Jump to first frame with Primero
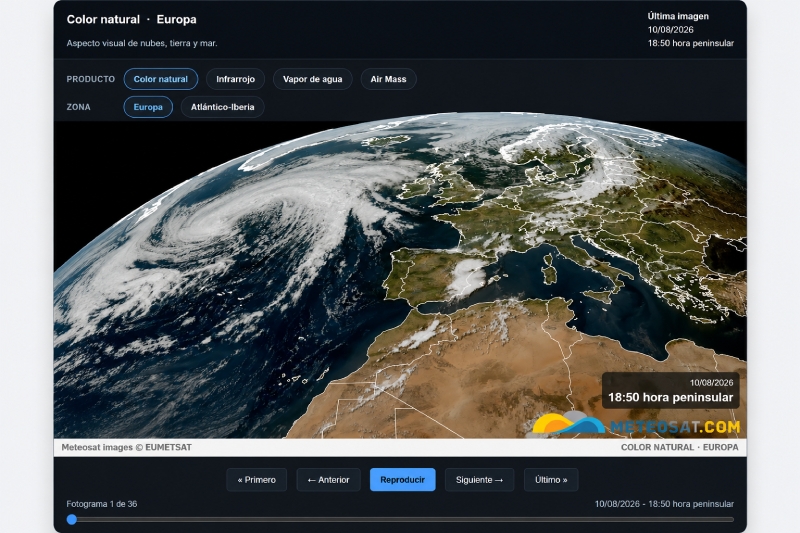The image size is (800, 533). (x=257, y=480)
